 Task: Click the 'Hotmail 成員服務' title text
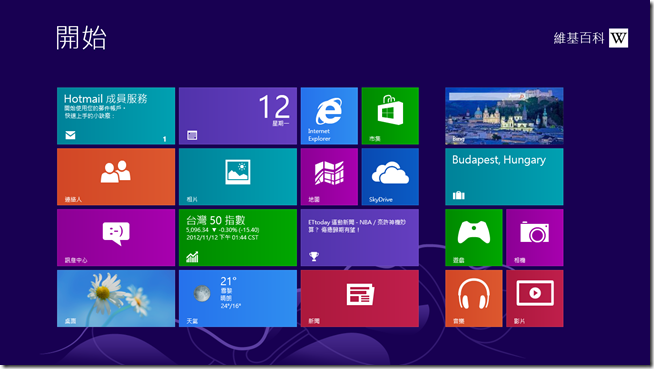click(x=106, y=99)
